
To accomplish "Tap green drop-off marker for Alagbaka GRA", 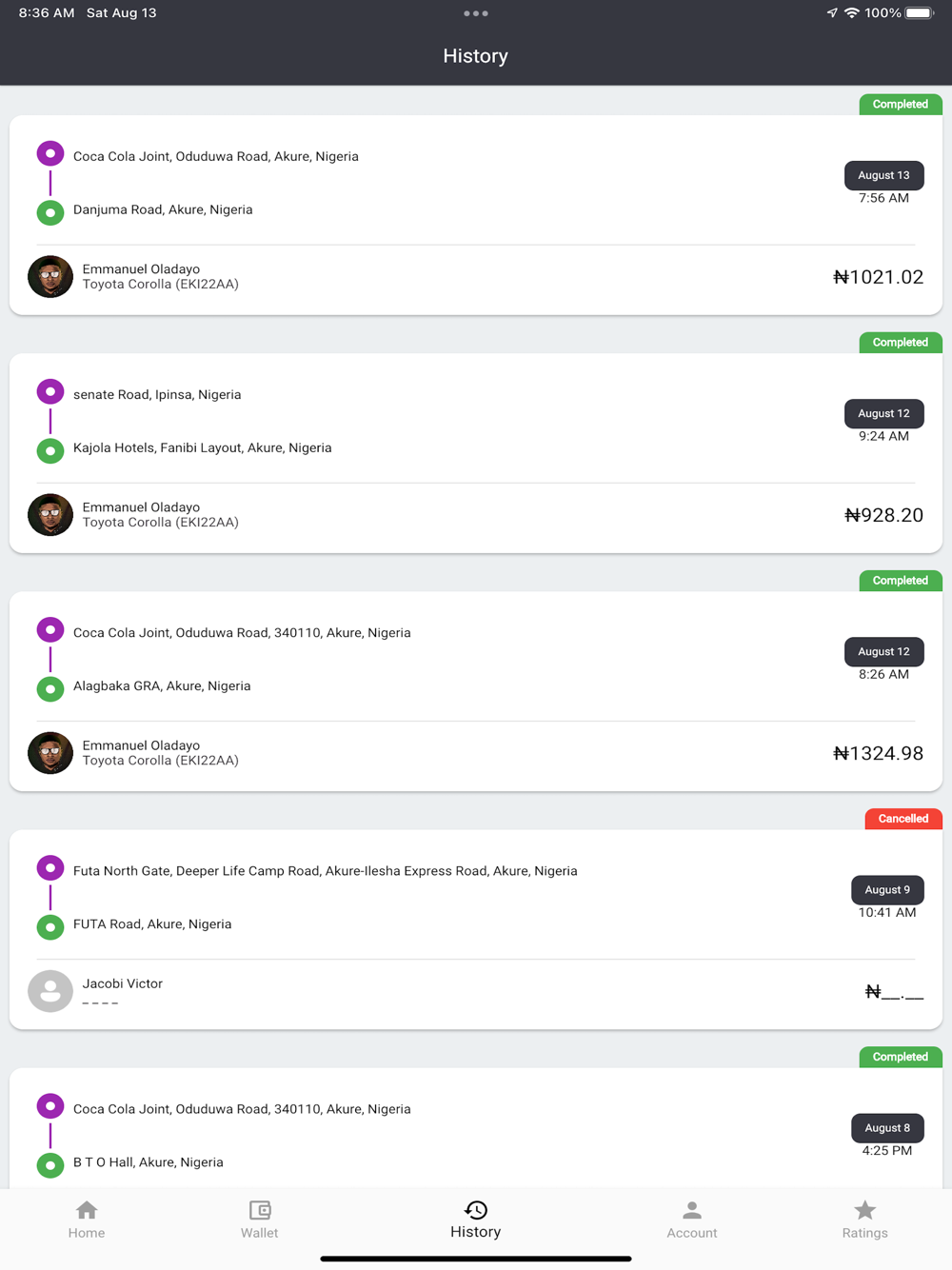I will (x=50, y=687).
